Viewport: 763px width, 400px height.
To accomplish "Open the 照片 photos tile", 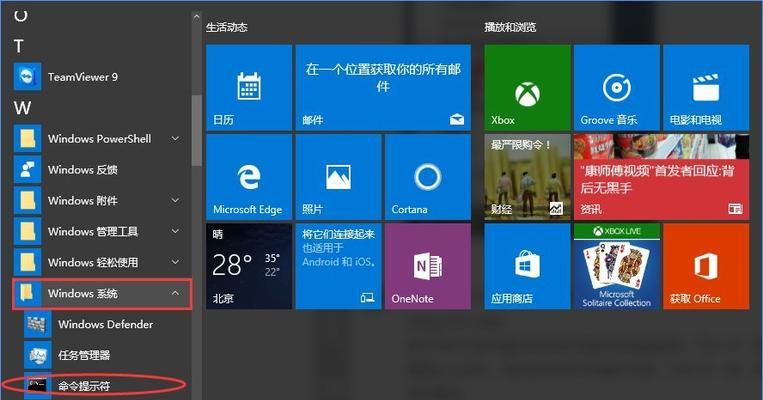I will click(338, 177).
